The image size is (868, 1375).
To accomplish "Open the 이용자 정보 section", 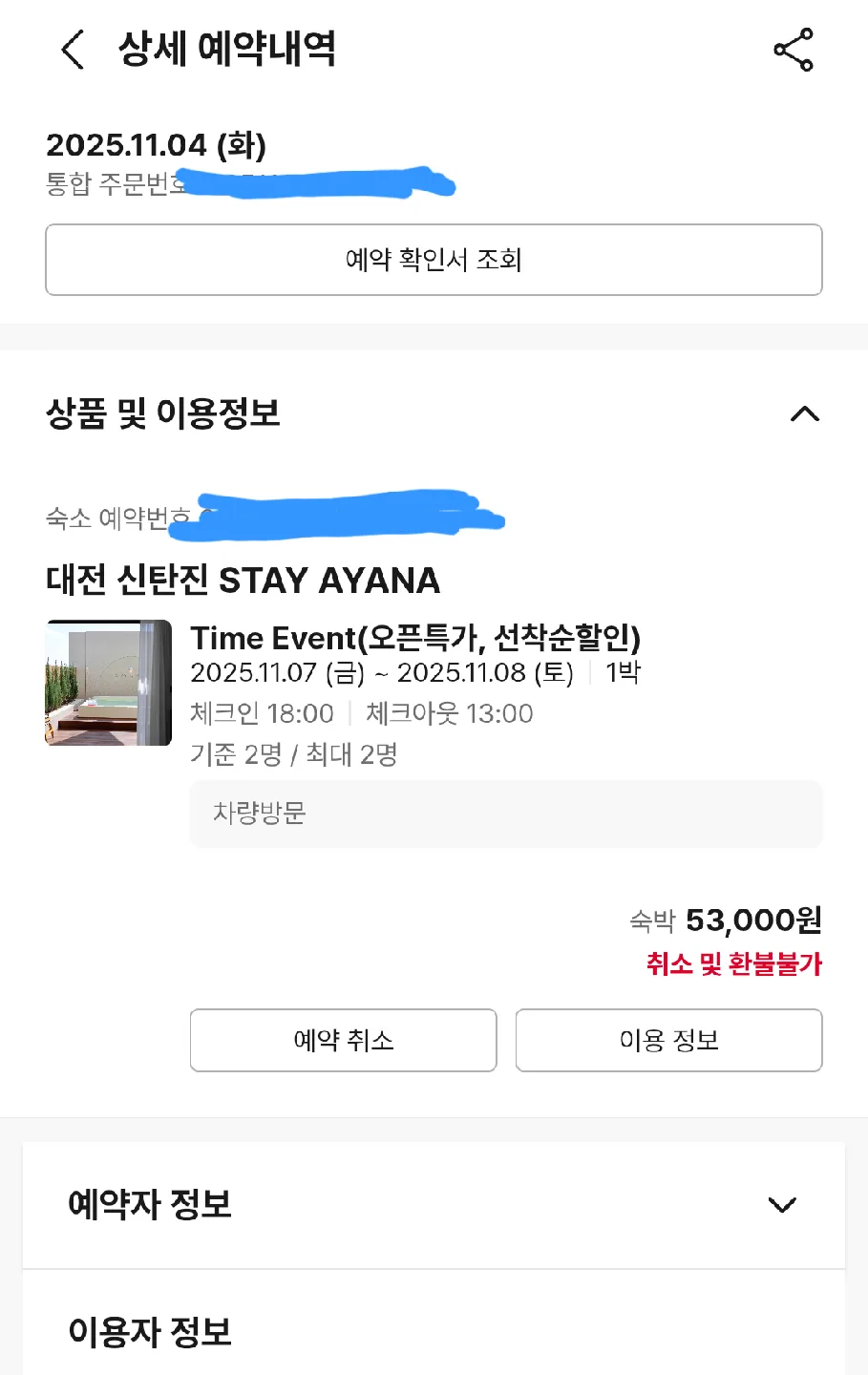I will tap(150, 1331).
